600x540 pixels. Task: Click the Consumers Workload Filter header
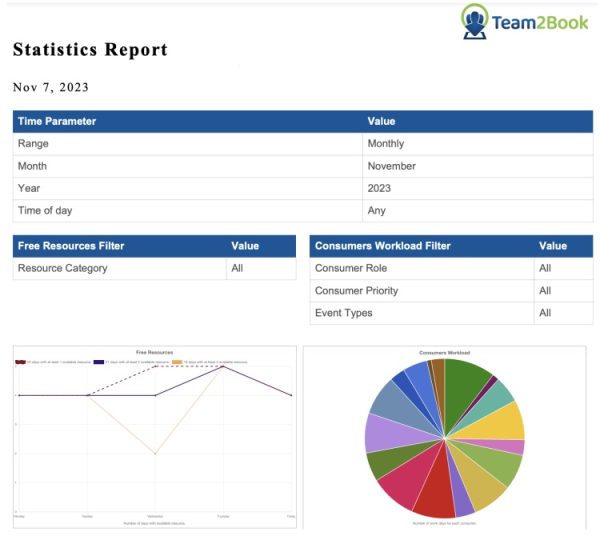pos(382,246)
